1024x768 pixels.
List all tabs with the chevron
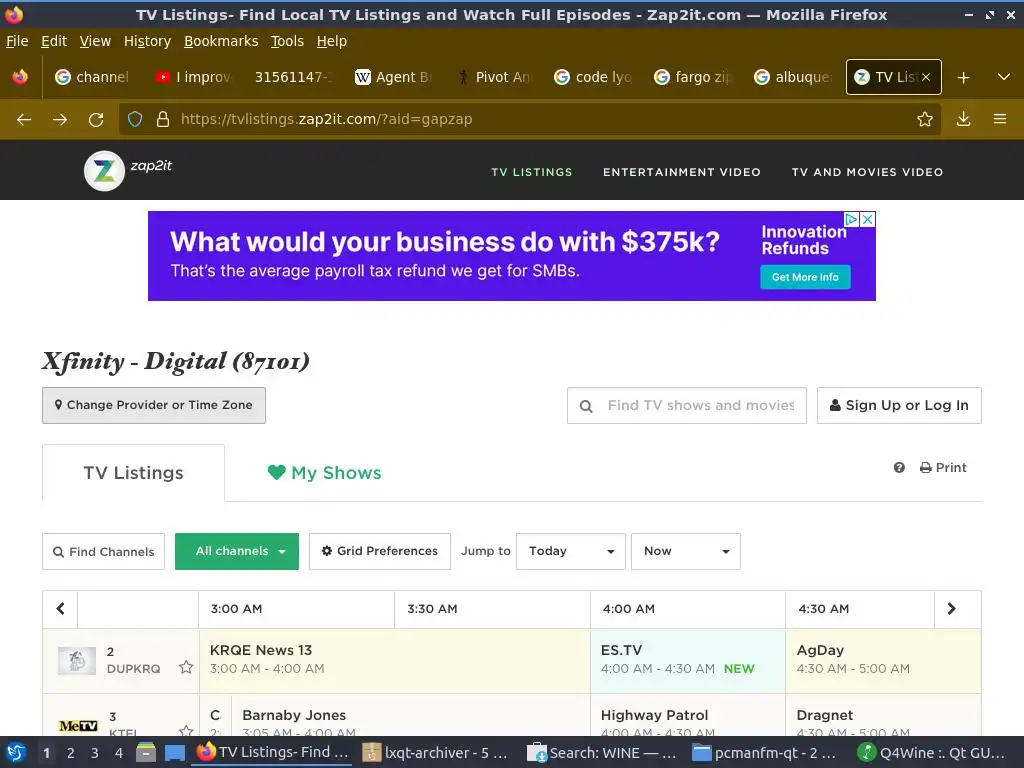pos(1004,77)
